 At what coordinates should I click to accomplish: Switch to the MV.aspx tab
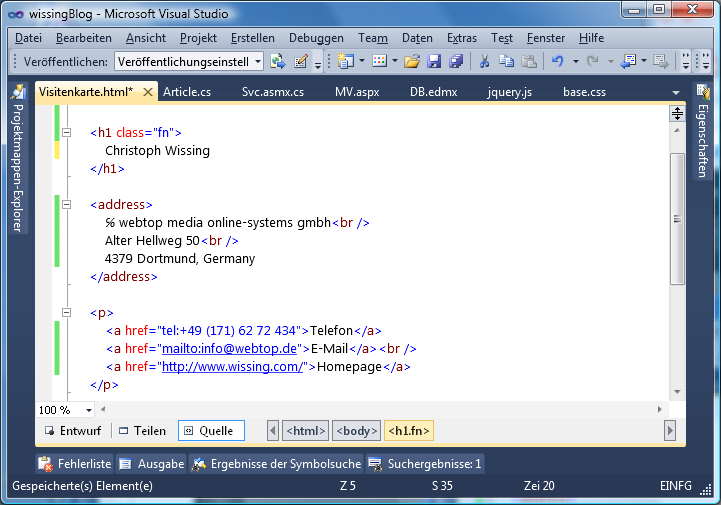pos(357,92)
